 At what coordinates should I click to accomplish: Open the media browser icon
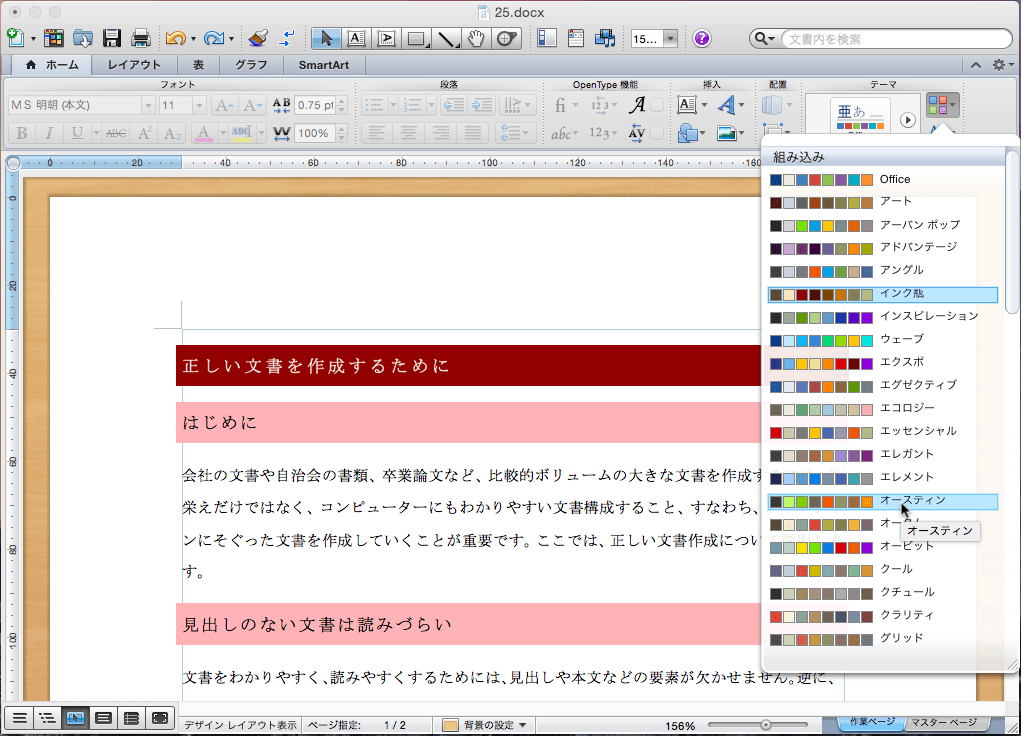pyautogui.click(x=605, y=38)
